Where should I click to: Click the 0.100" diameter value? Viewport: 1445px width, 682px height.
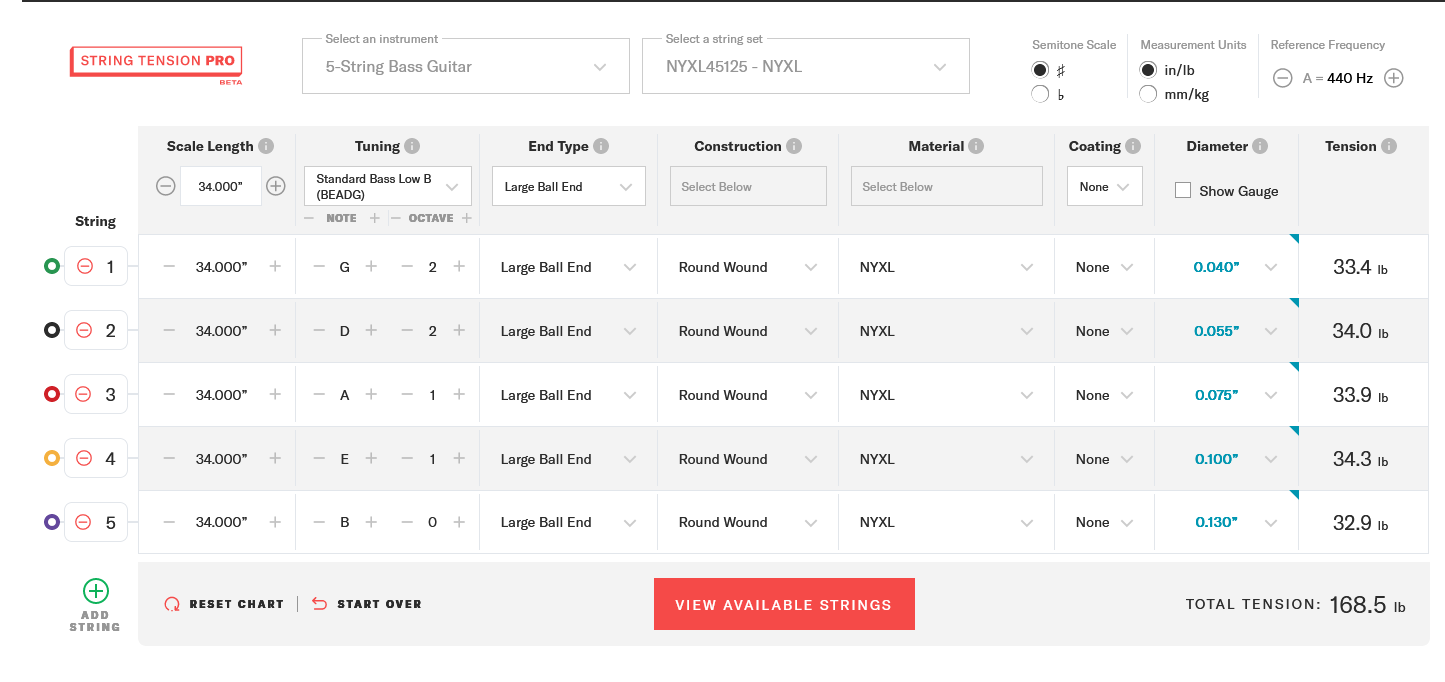(x=1216, y=459)
